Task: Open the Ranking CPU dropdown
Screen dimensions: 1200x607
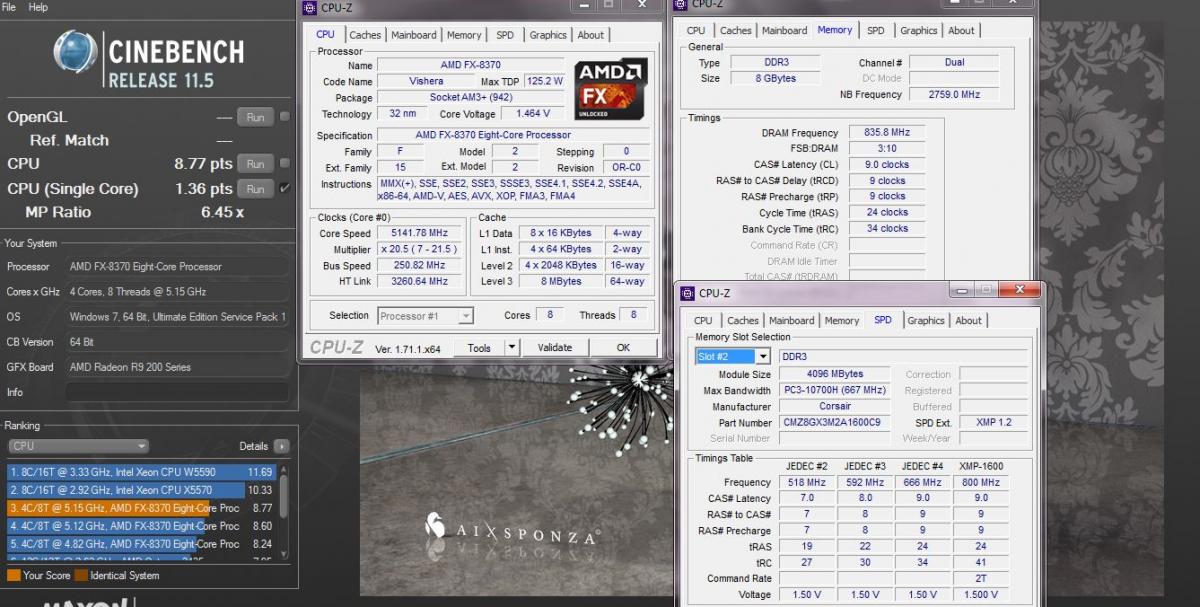Action: click(78, 446)
